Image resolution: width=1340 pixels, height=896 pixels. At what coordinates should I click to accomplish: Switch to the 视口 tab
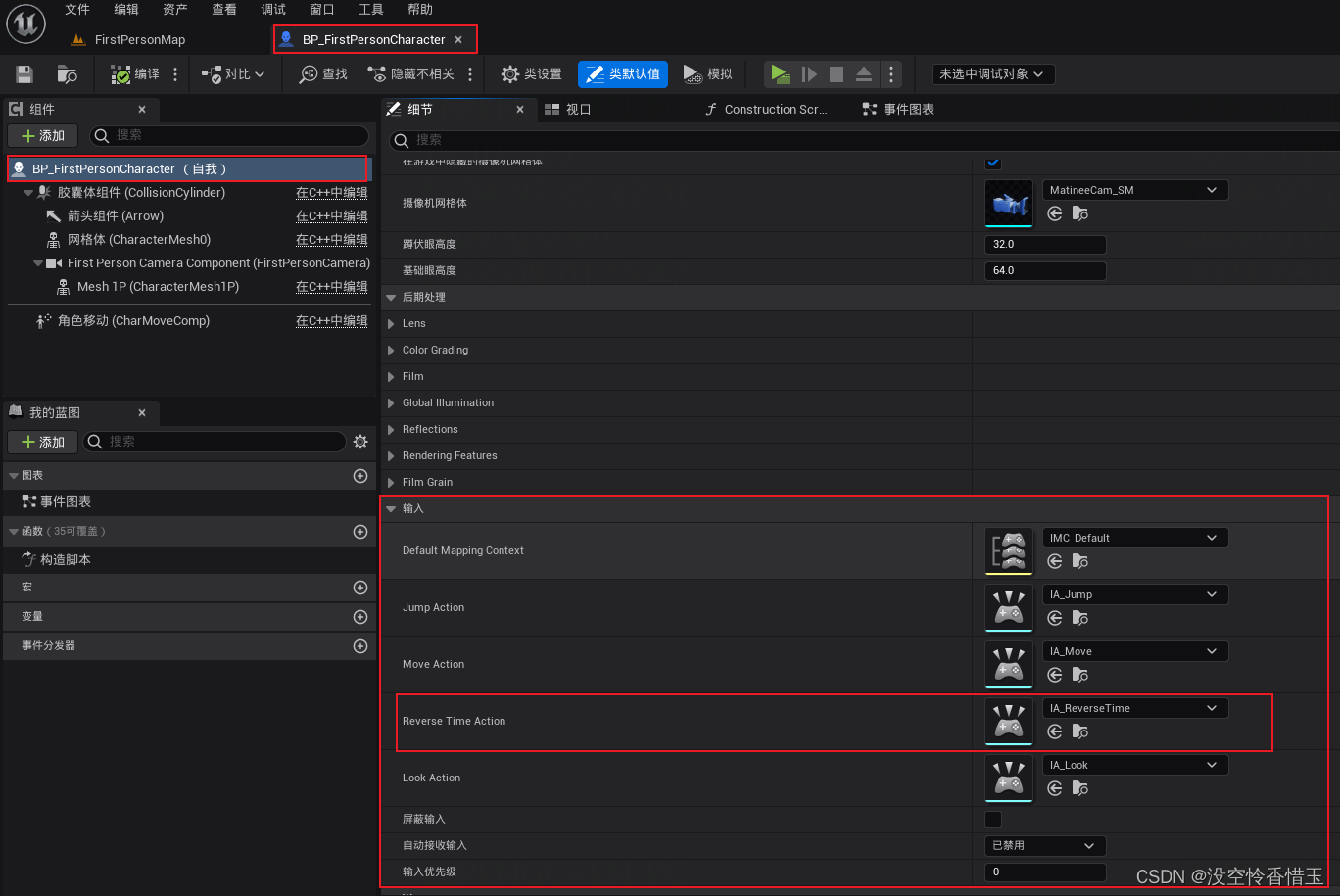(x=578, y=109)
